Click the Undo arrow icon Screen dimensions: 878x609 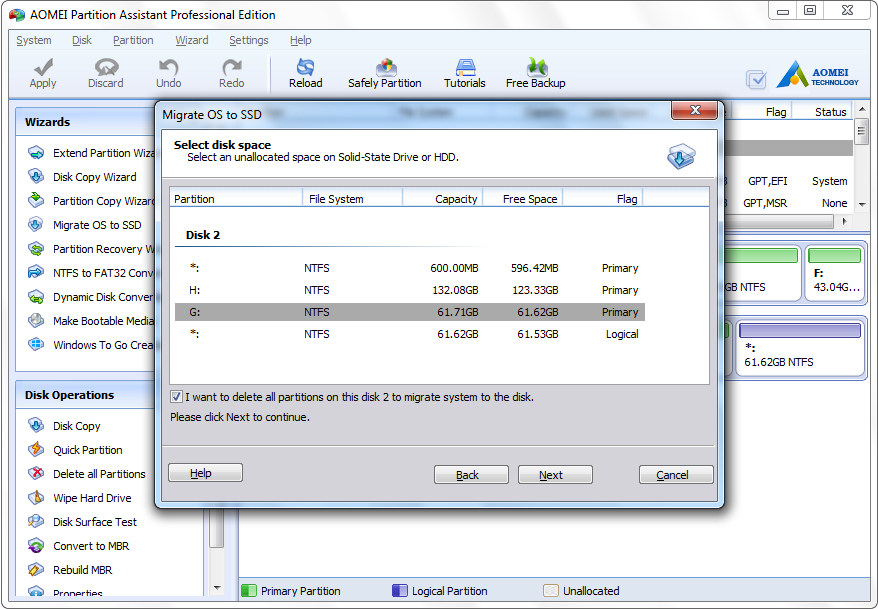coord(168,67)
